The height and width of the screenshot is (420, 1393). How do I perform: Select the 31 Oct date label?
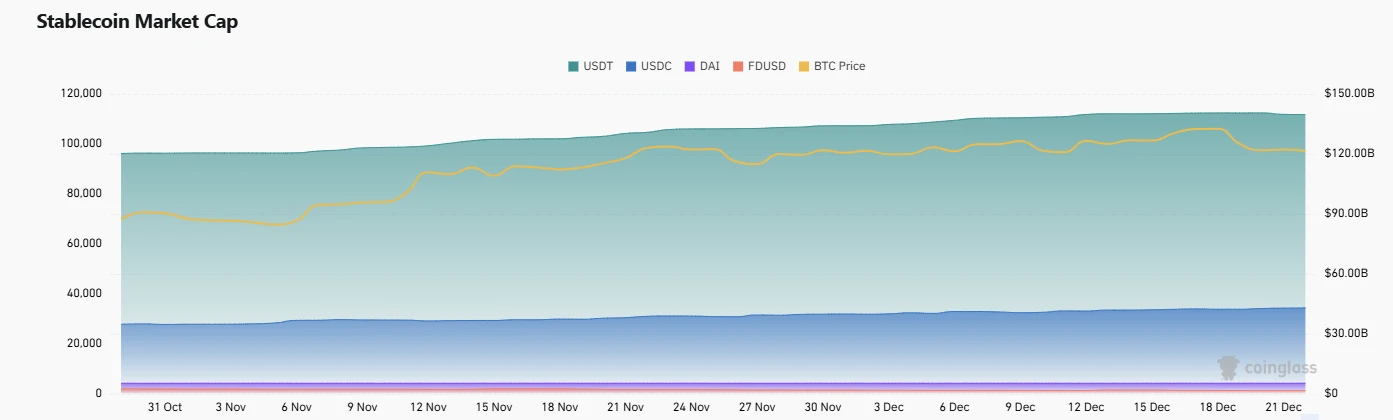[x=165, y=407]
